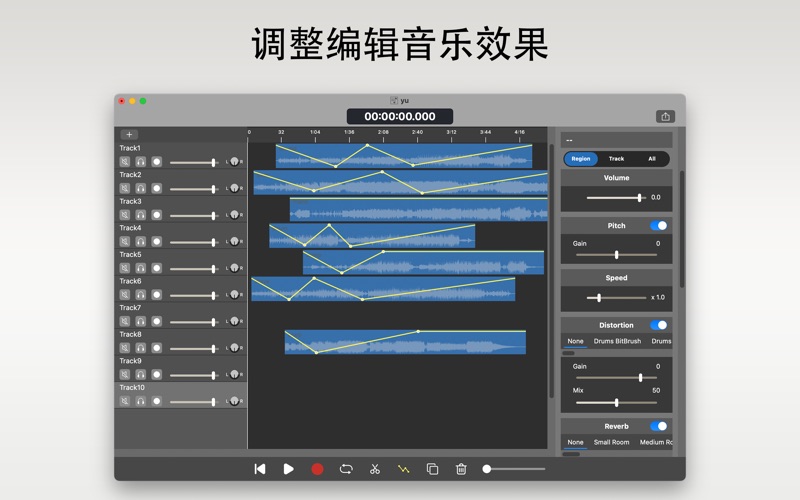Delete with the trash can icon
Screen dimensions: 800x500
point(461,469)
